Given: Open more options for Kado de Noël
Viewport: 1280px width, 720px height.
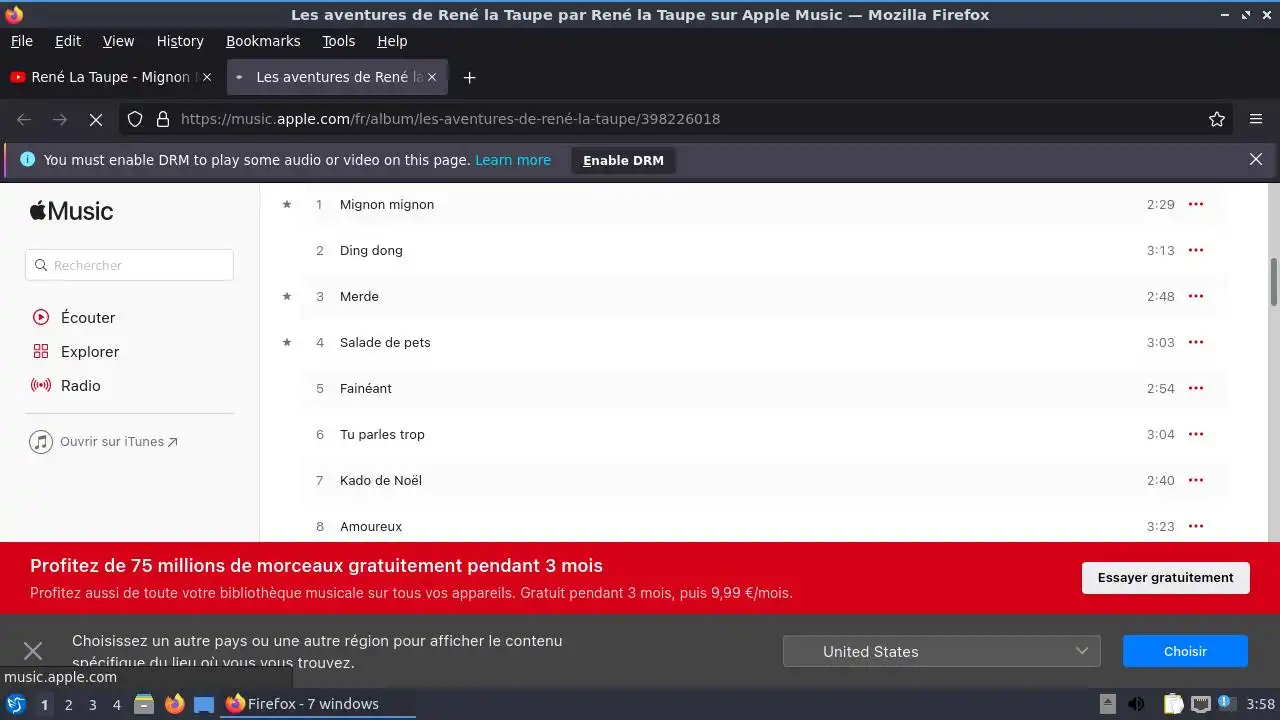Looking at the screenshot, I should pyautogui.click(x=1195, y=480).
